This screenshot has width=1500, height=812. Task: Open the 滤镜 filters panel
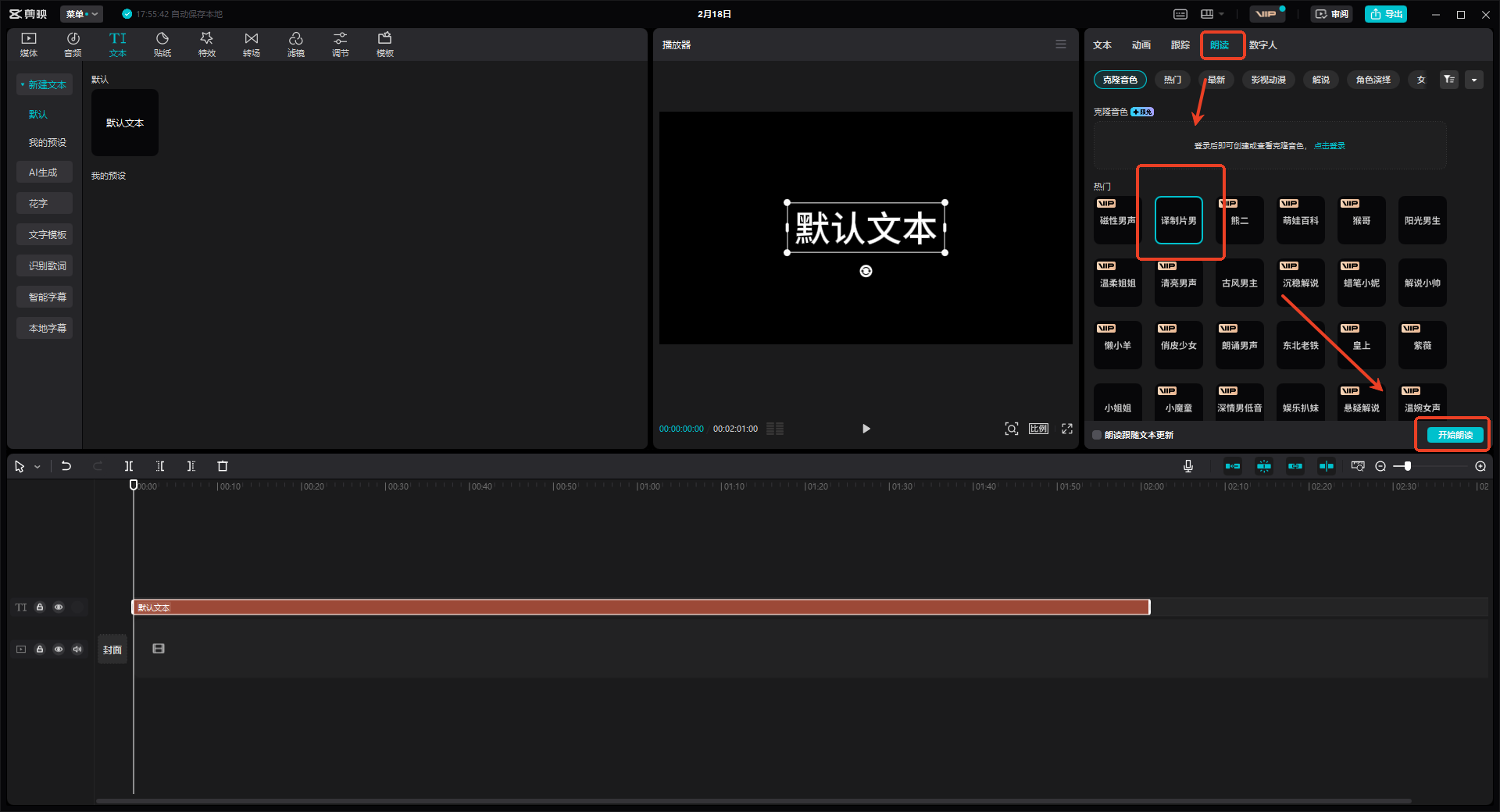296,45
